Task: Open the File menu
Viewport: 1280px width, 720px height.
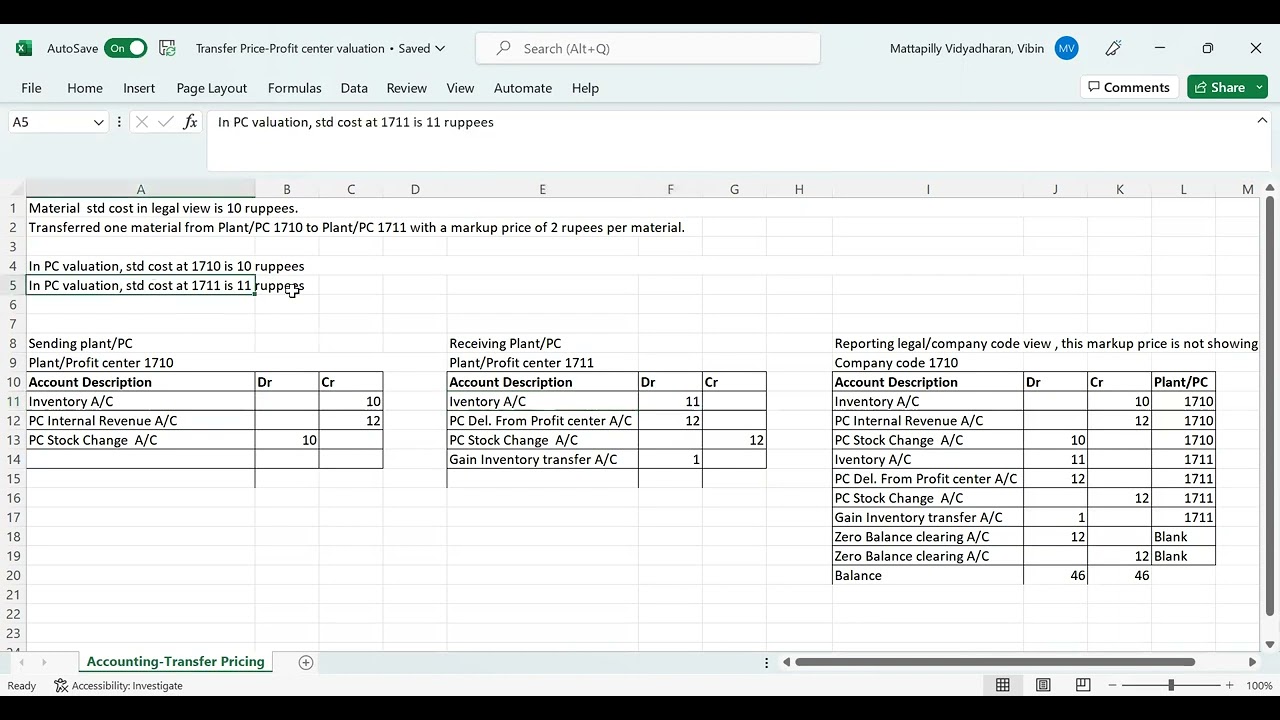Action: [31, 88]
